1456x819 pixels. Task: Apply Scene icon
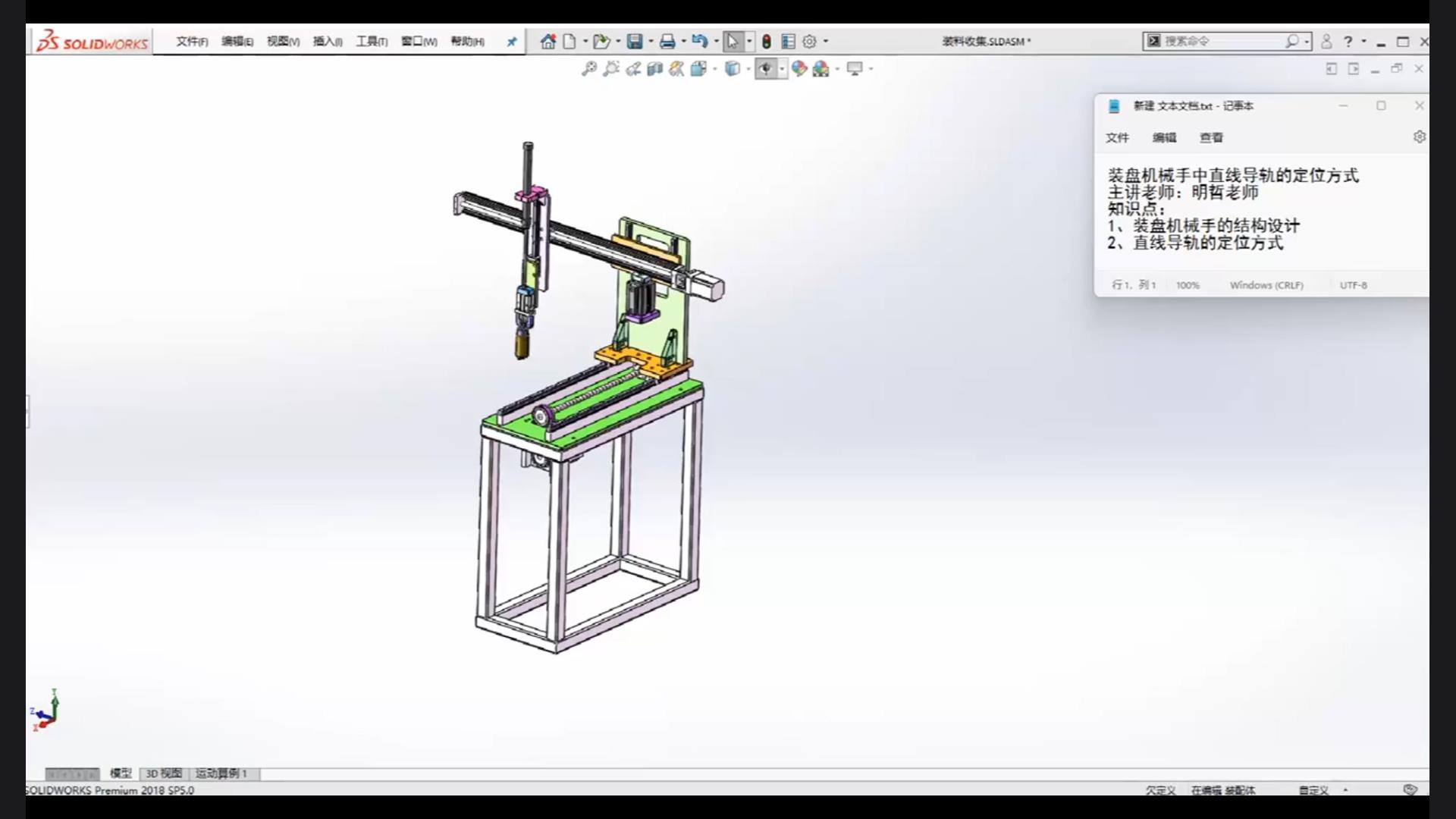(x=821, y=69)
